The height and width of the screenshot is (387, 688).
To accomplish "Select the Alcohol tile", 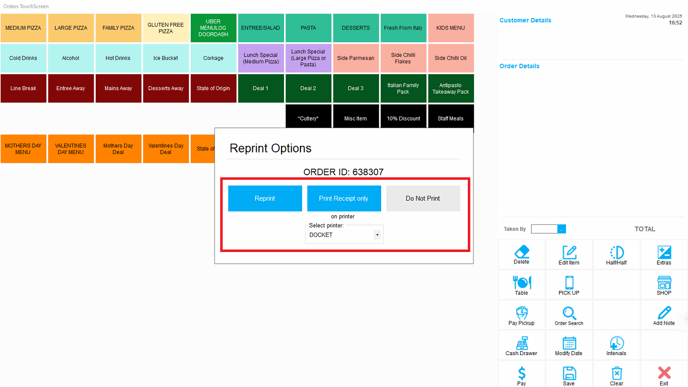I will [x=71, y=58].
